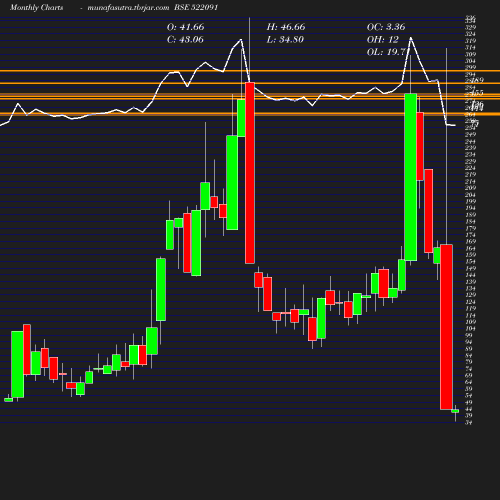Click the munafasutra.tbrjar.com site label
This screenshot has width=500, height=500.
128,7
